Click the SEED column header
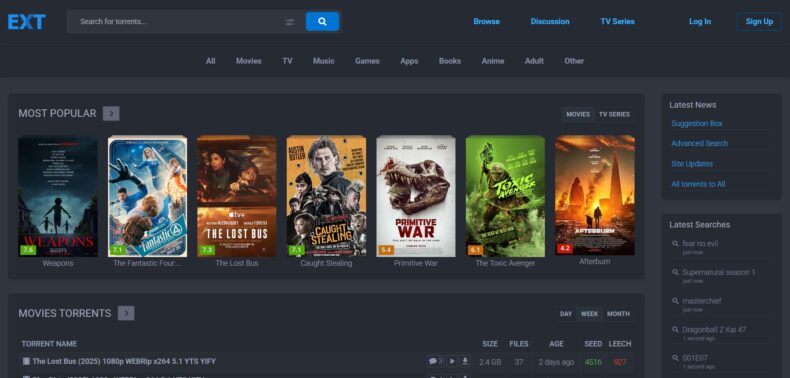 [593, 344]
